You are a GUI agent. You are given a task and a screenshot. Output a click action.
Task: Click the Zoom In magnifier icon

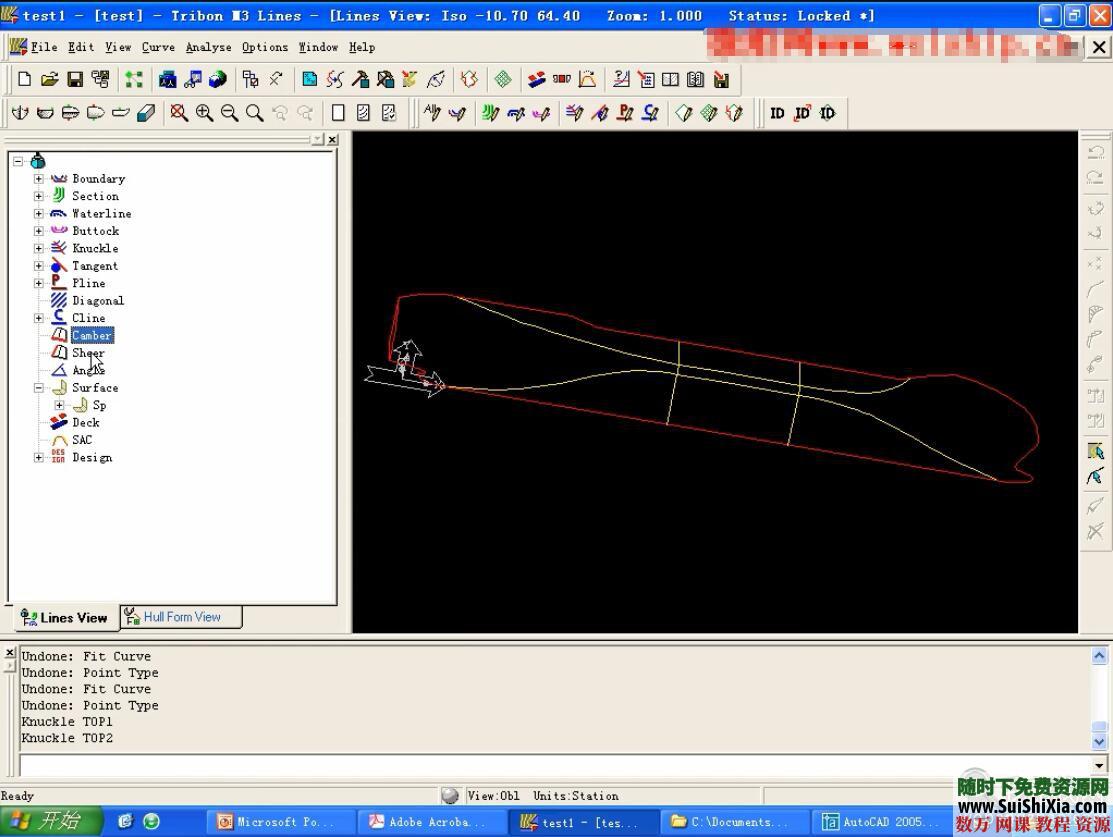[x=204, y=113]
